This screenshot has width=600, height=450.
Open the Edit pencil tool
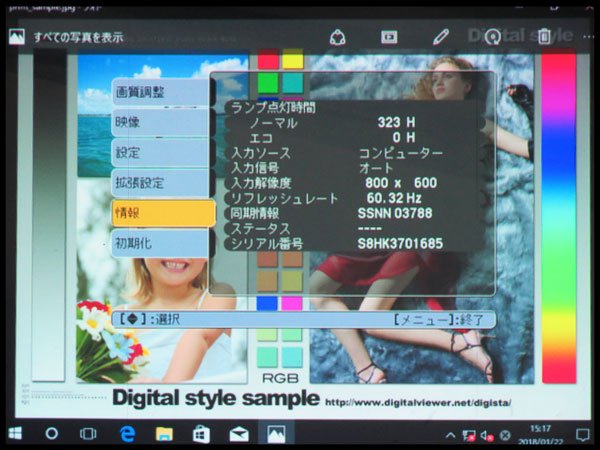[440, 38]
